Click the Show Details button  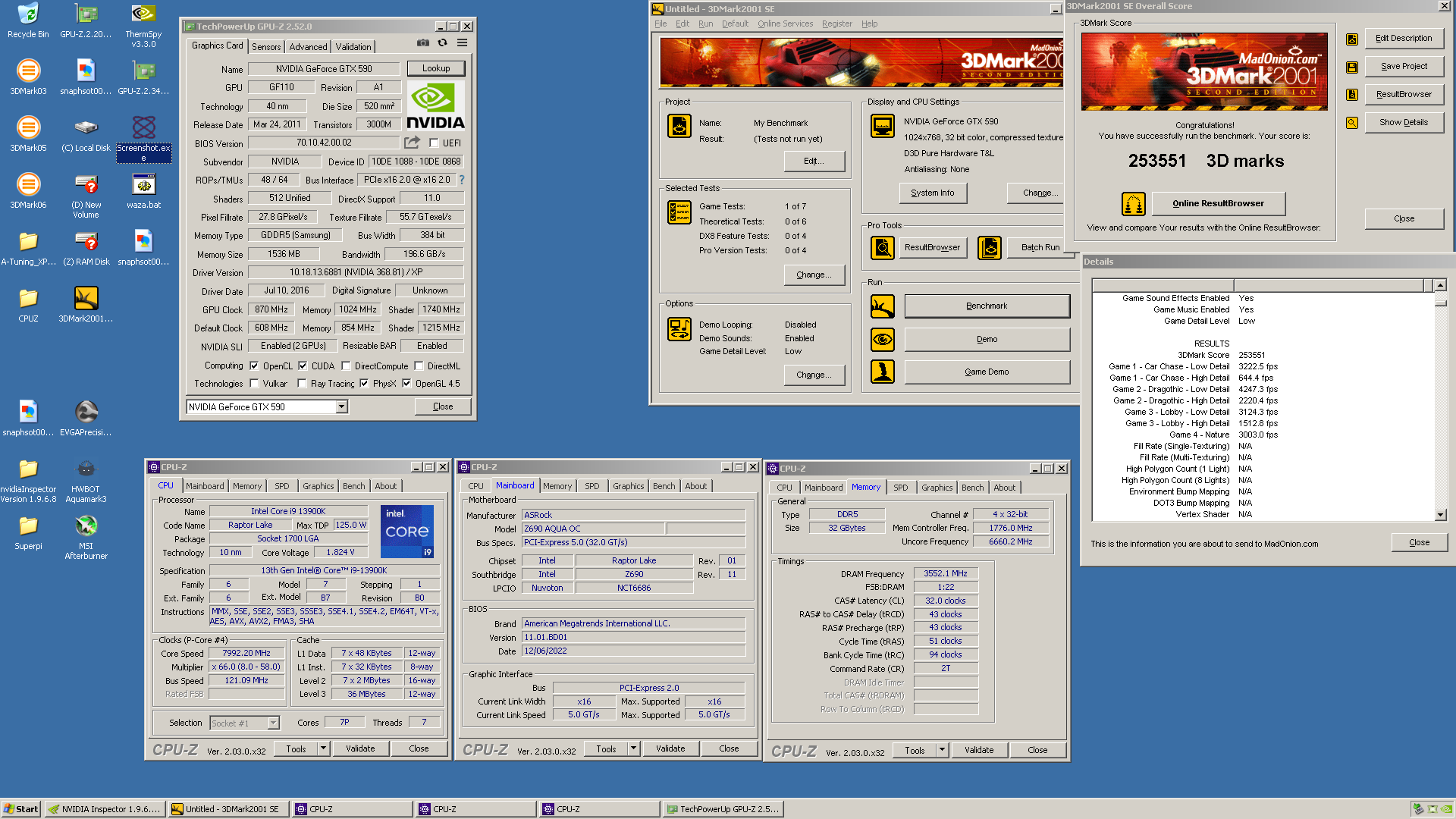1404,122
